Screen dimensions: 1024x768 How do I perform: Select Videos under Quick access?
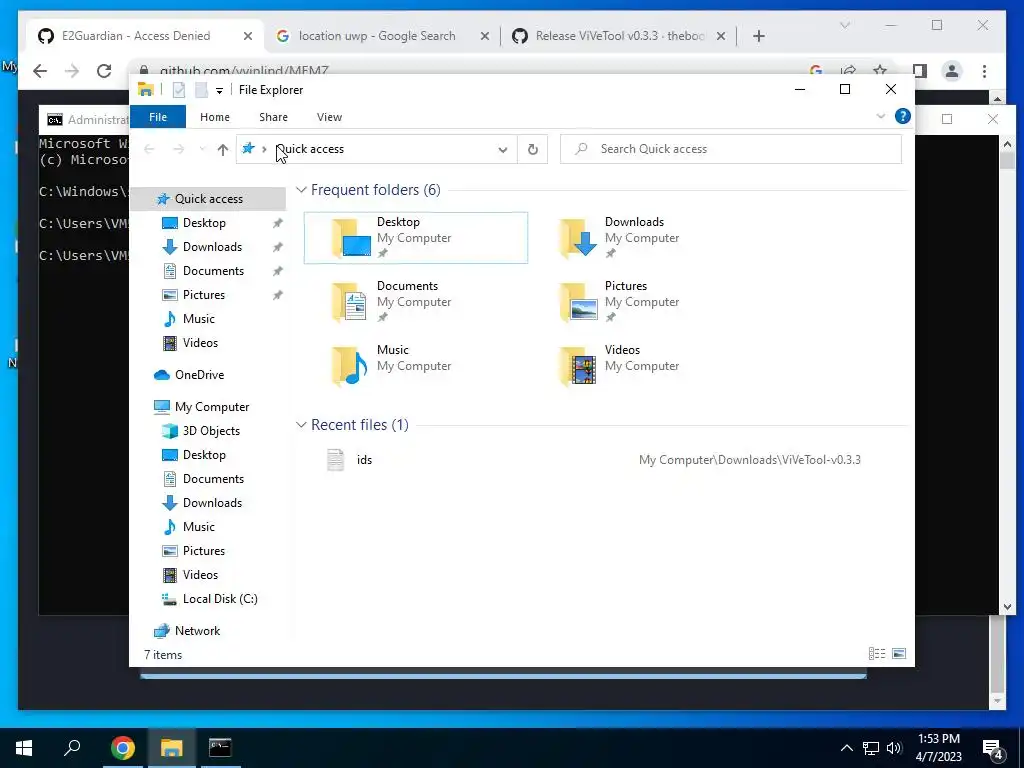tap(200, 343)
